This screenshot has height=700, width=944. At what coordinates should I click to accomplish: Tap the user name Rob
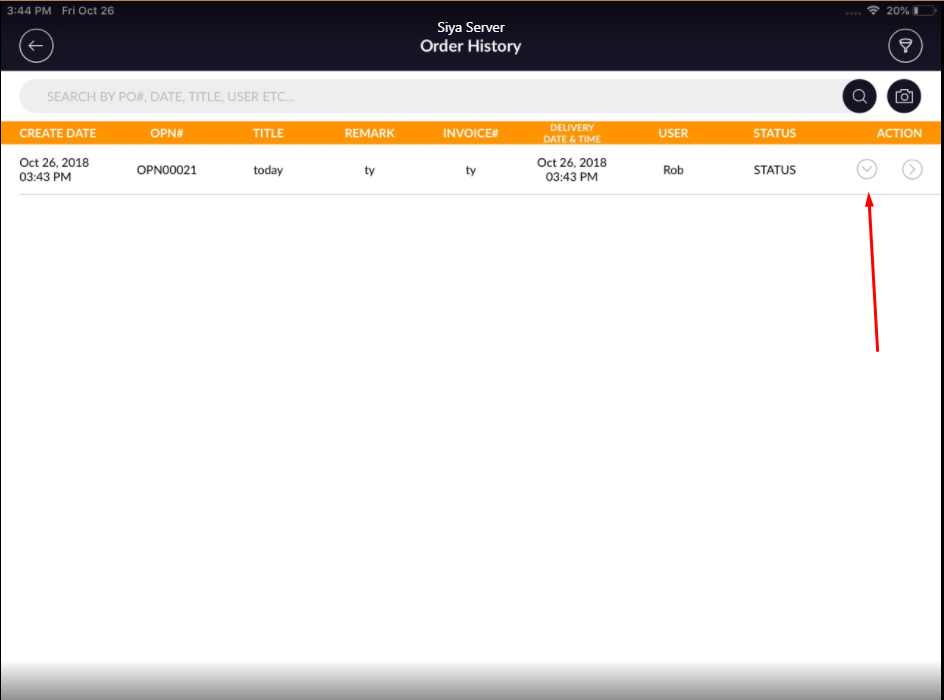[x=673, y=170]
